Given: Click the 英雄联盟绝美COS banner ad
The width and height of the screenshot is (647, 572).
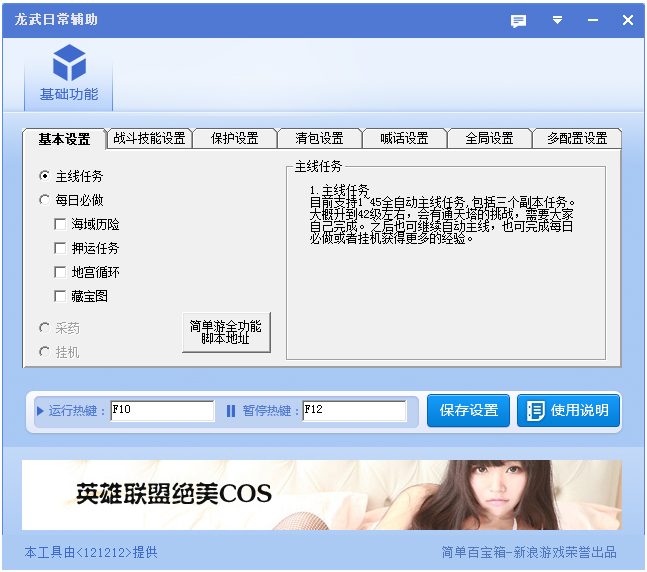Looking at the screenshot, I should [x=321, y=494].
